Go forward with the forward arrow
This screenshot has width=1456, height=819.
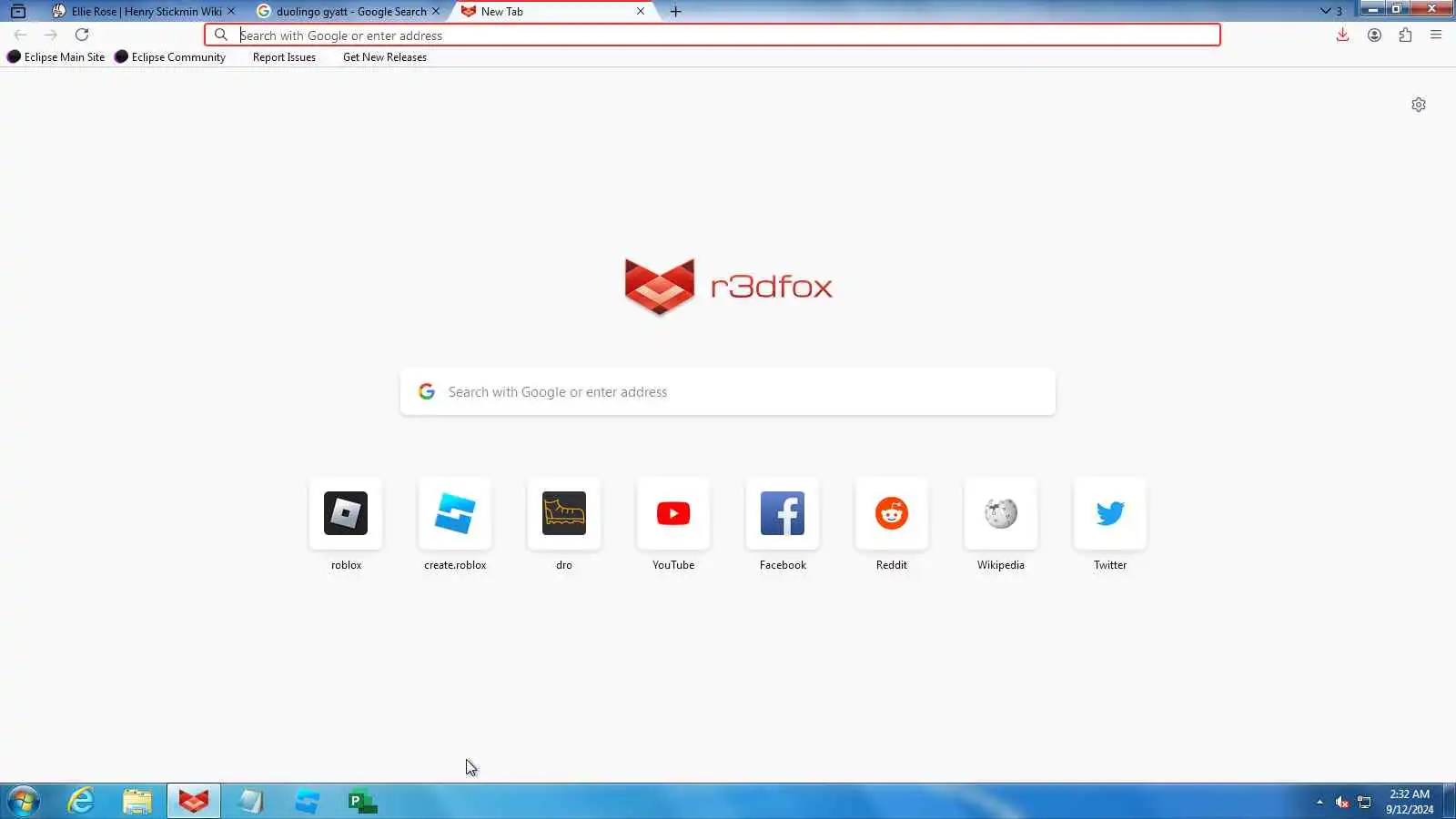click(51, 35)
